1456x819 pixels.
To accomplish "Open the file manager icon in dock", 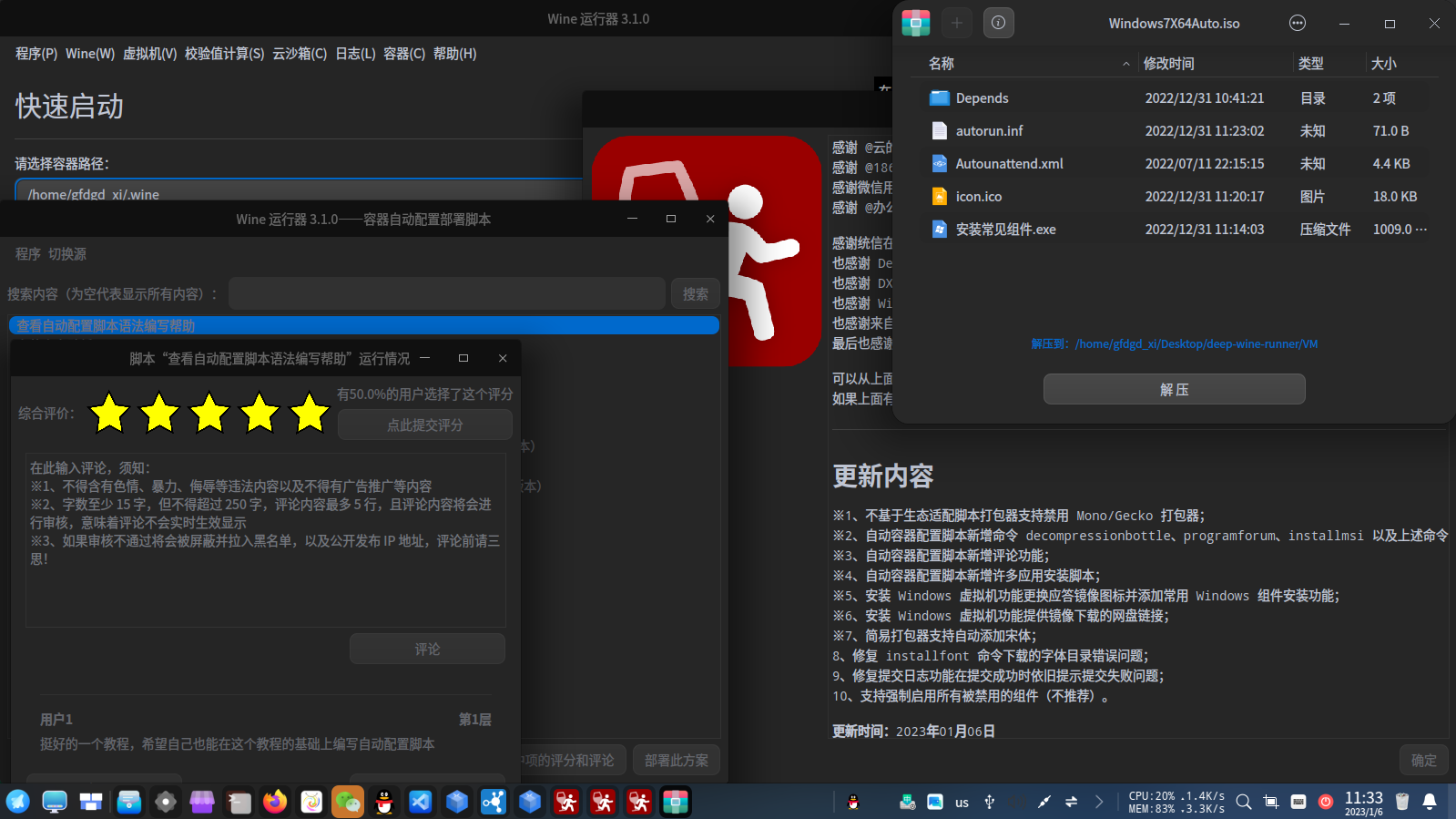I will tap(129, 802).
